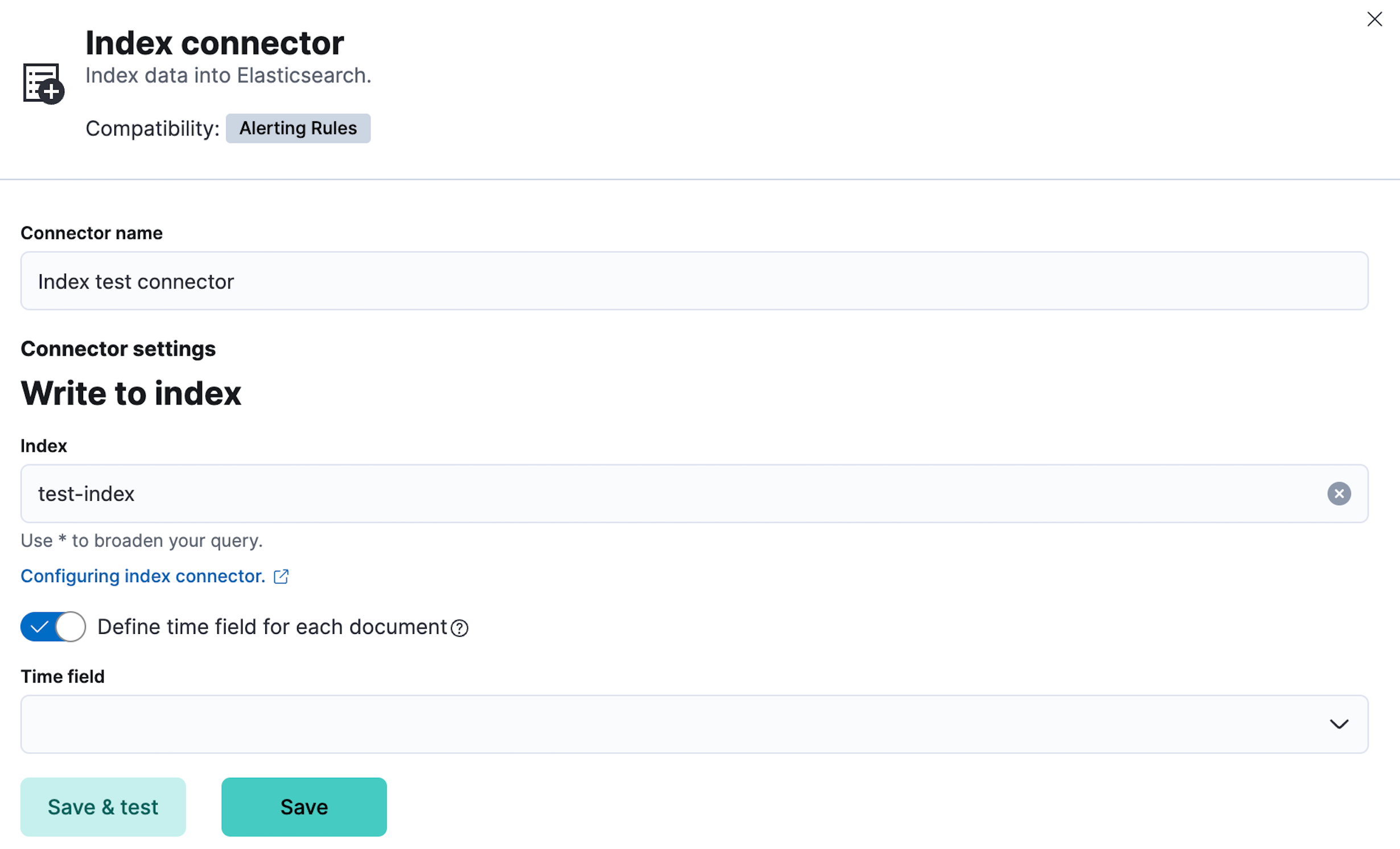Click the Index connector title heading
Screen dimensions: 1400x849
click(215, 43)
